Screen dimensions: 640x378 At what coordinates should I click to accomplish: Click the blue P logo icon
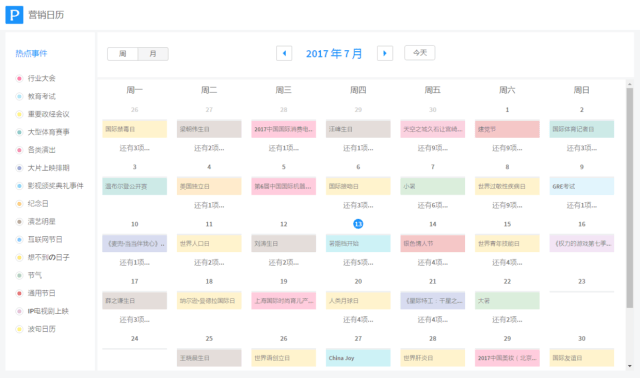[x=14, y=15]
